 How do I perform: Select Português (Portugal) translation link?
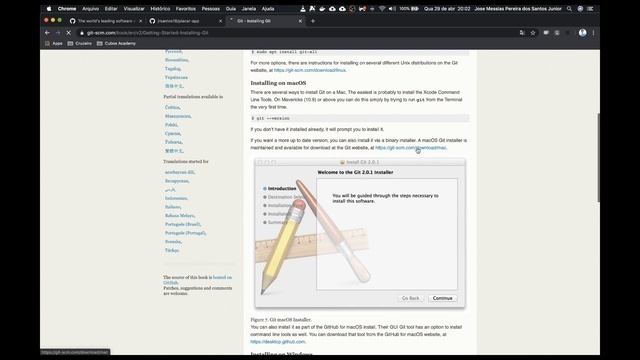(x=186, y=233)
